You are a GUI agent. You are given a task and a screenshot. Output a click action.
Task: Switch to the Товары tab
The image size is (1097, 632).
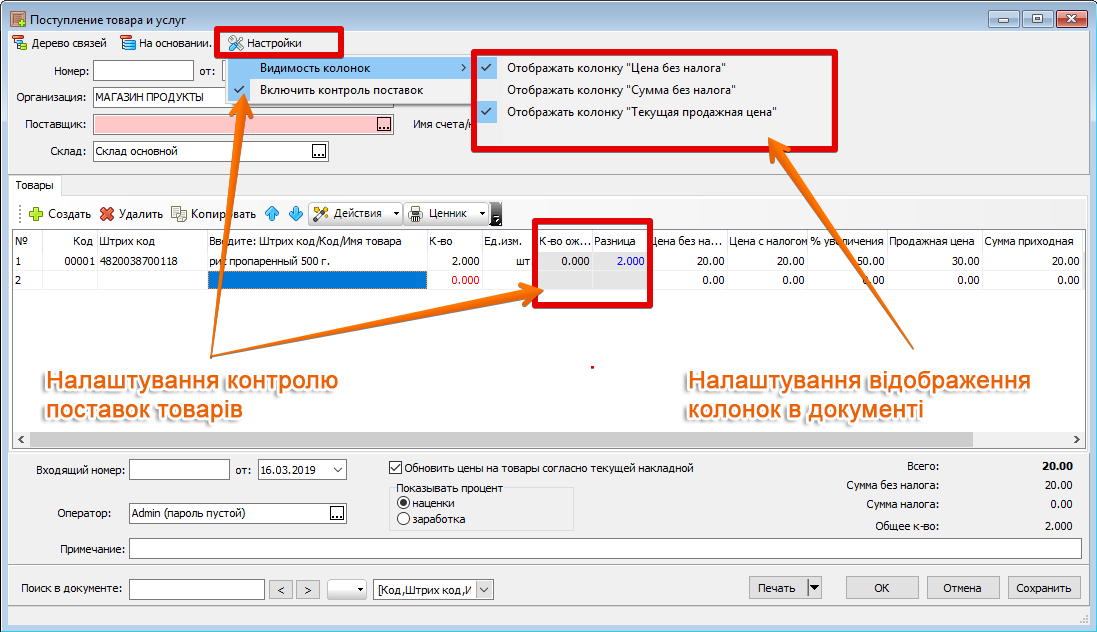click(35, 185)
